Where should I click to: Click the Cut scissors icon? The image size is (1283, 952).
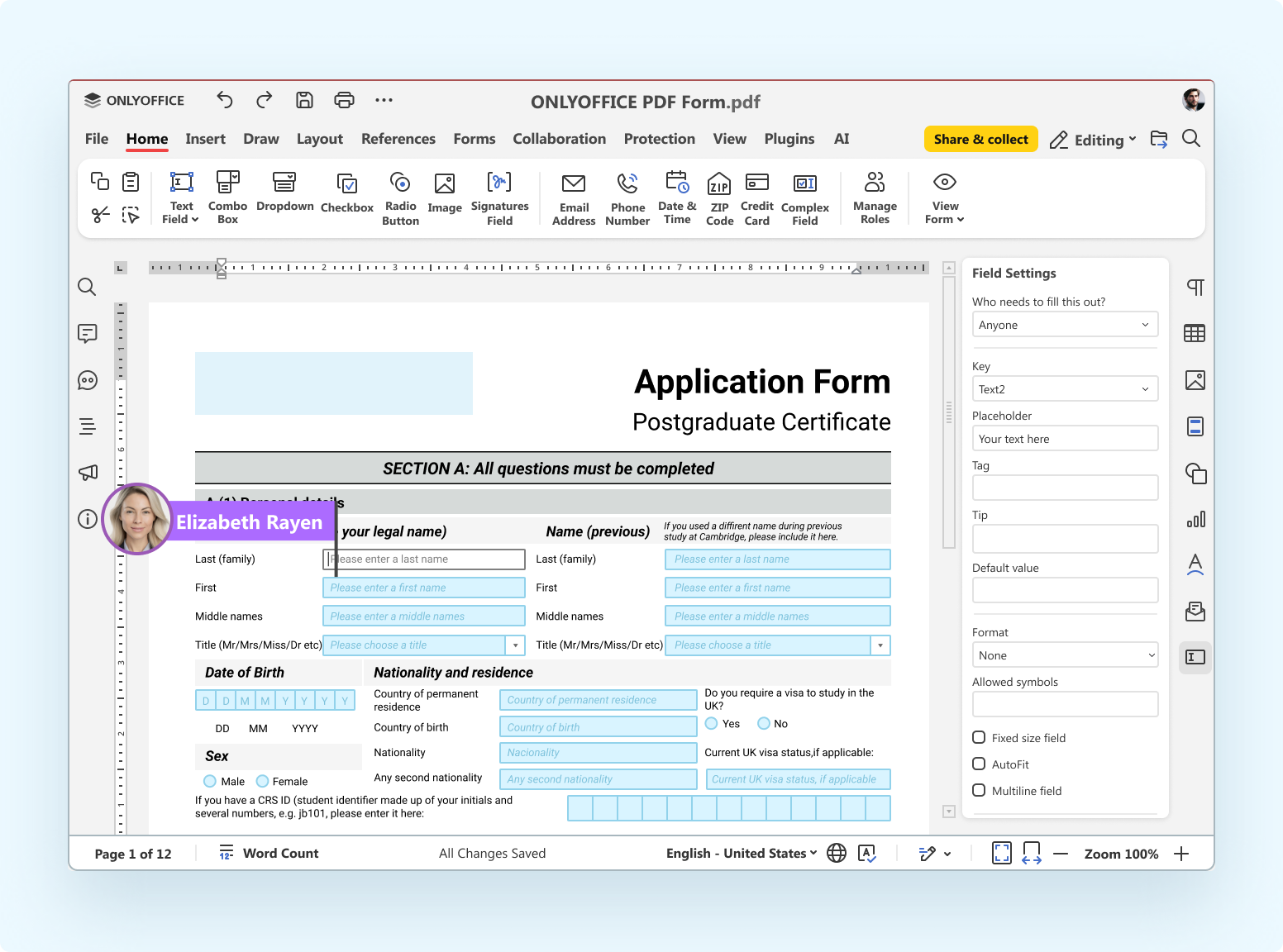100,215
